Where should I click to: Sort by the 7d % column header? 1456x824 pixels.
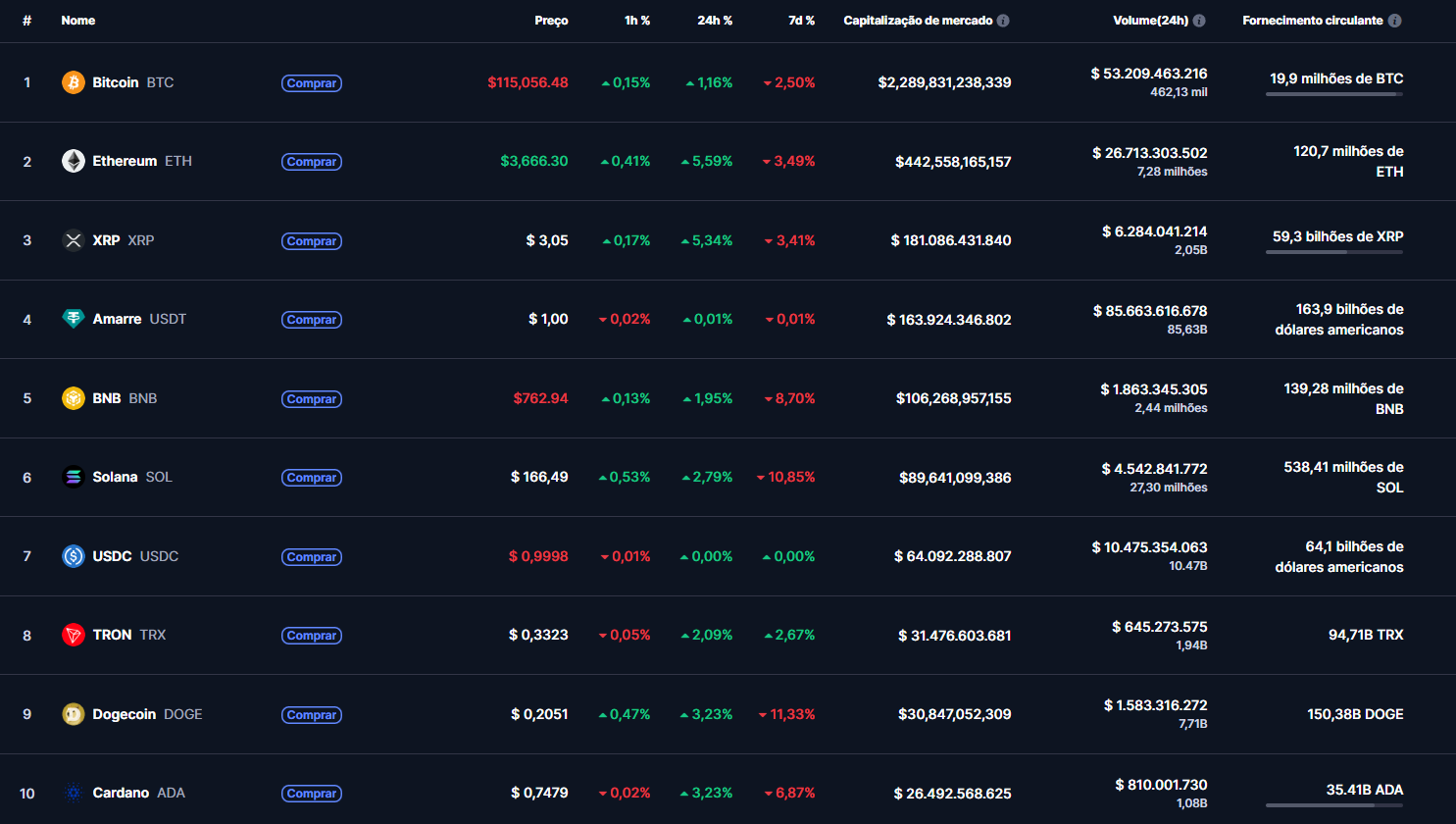[x=801, y=21]
